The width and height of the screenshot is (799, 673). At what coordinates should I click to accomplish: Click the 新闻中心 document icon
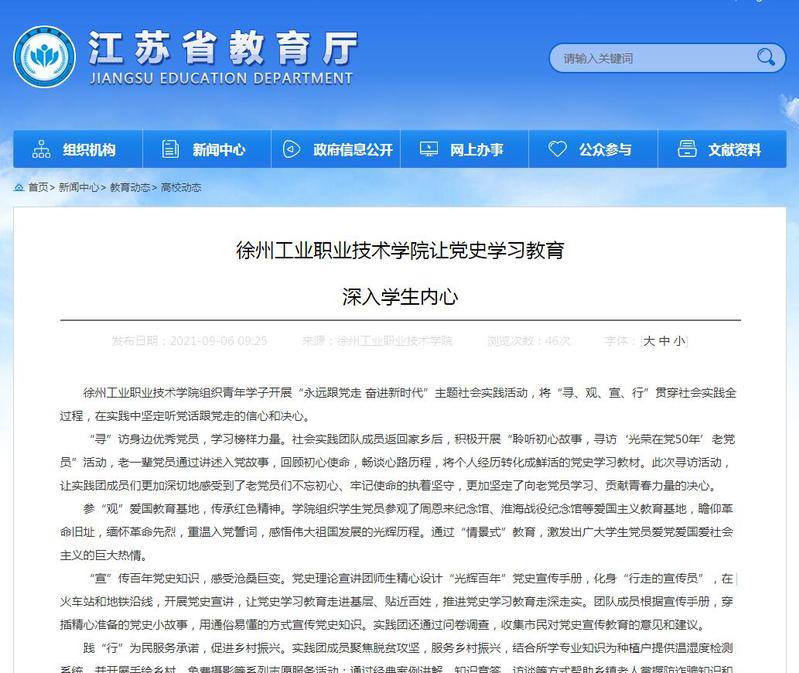[171, 150]
